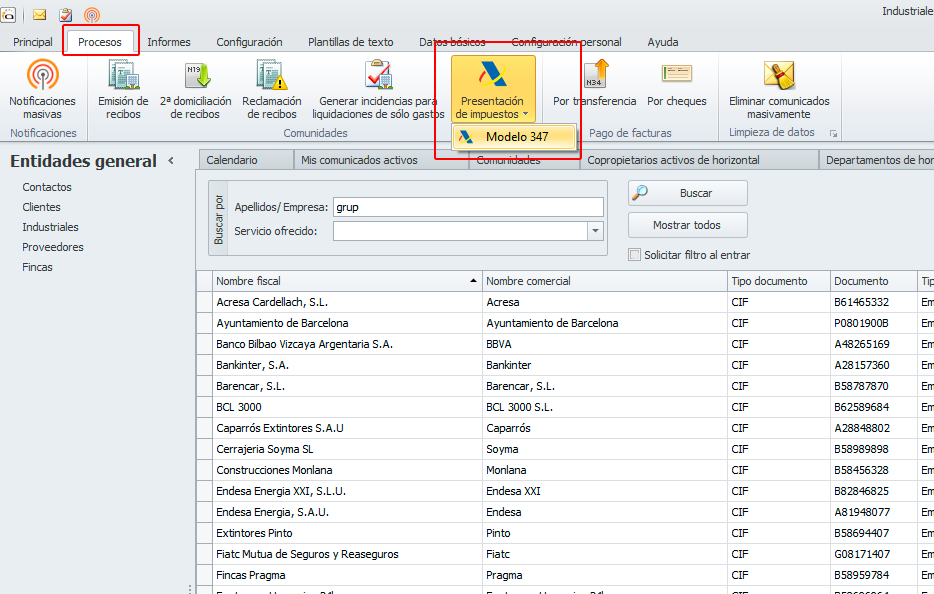
Task: Click the Apellidos/Empresa search field
Action: click(467, 207)
